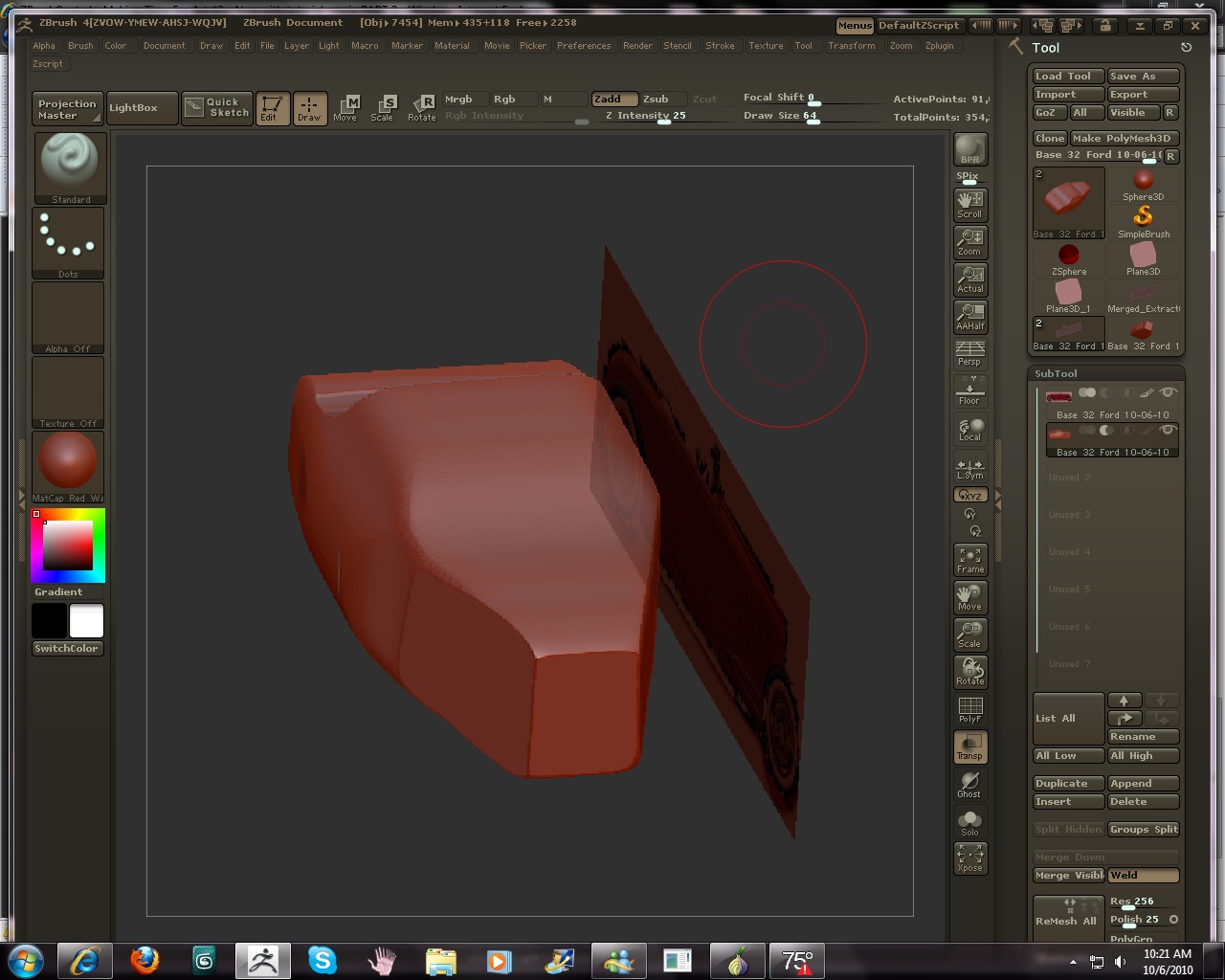Open the Material menu
Screen dimensions: 1225x980
pyautogui.click(x=452, y=46)
